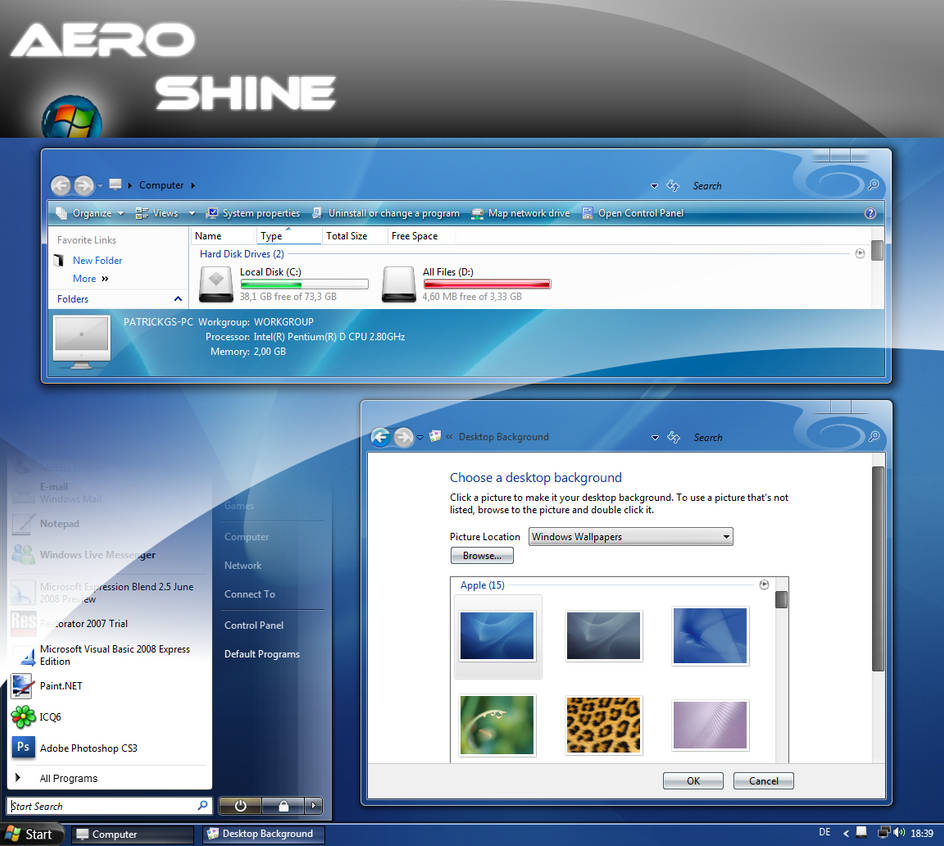Click the volume icon in system tray

tap(899, 832)
